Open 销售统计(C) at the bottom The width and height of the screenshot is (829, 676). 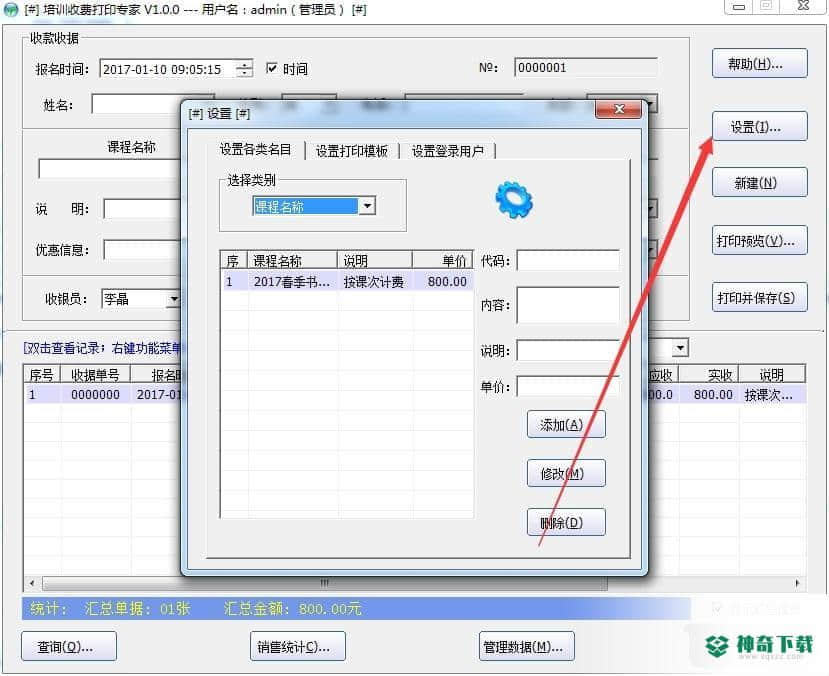point(298,646)
